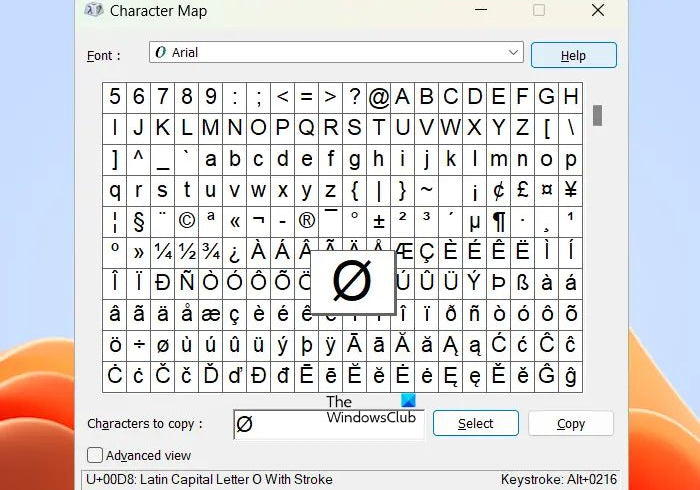The image size is (700, 490).
Task: Select the backslash \ character cell
Action: pos(571,129)
